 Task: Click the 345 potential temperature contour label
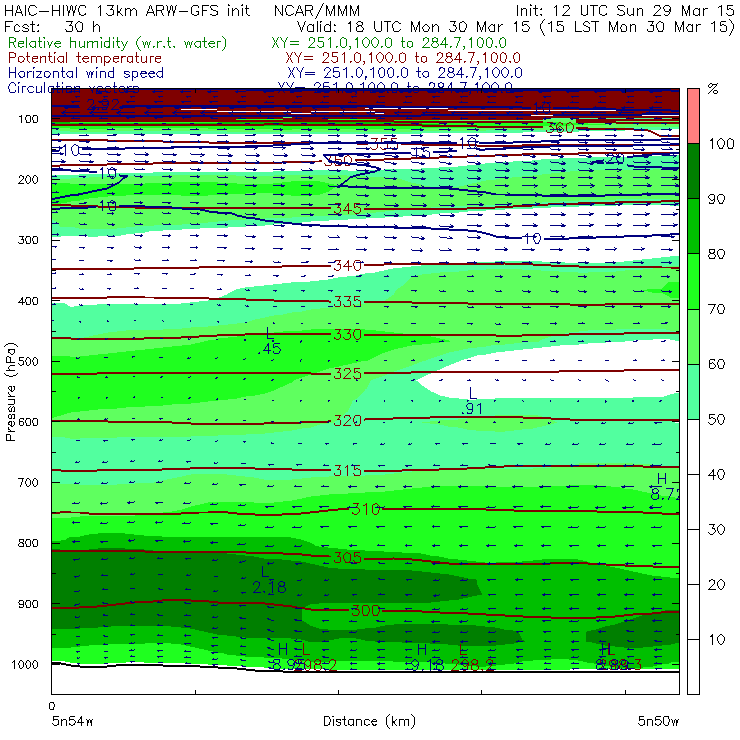347,209
